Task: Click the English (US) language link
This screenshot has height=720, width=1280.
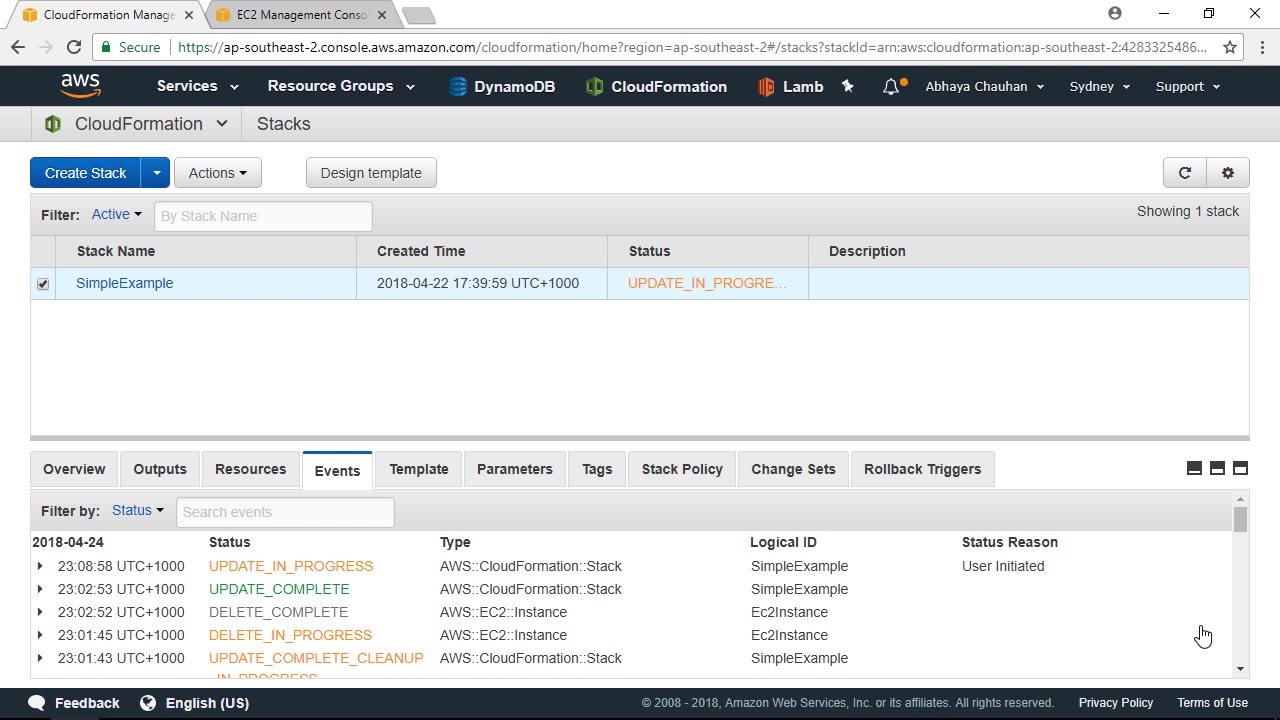Action: (x=207, y=703)
